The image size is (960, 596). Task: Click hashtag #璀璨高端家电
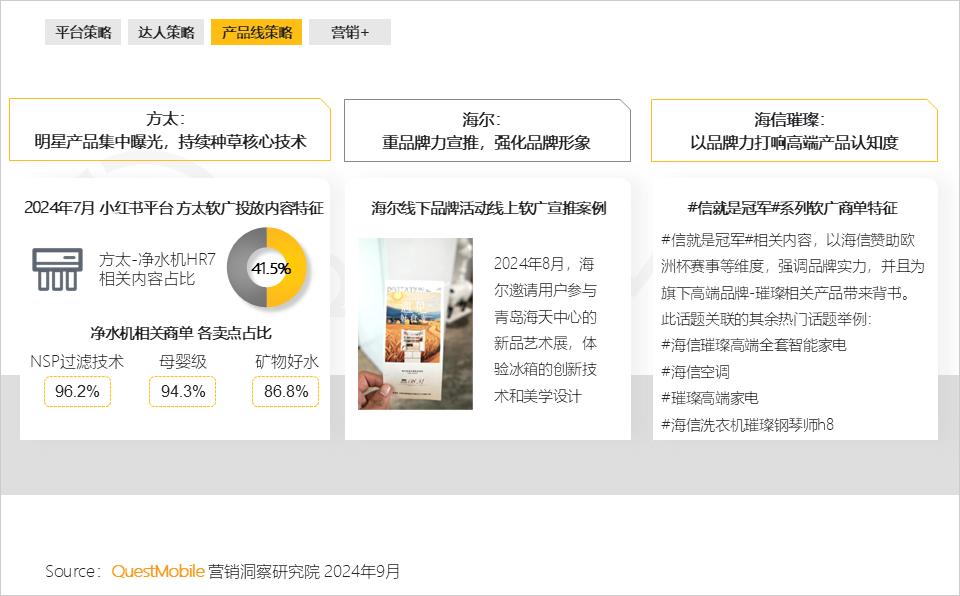tap(710, 398)
